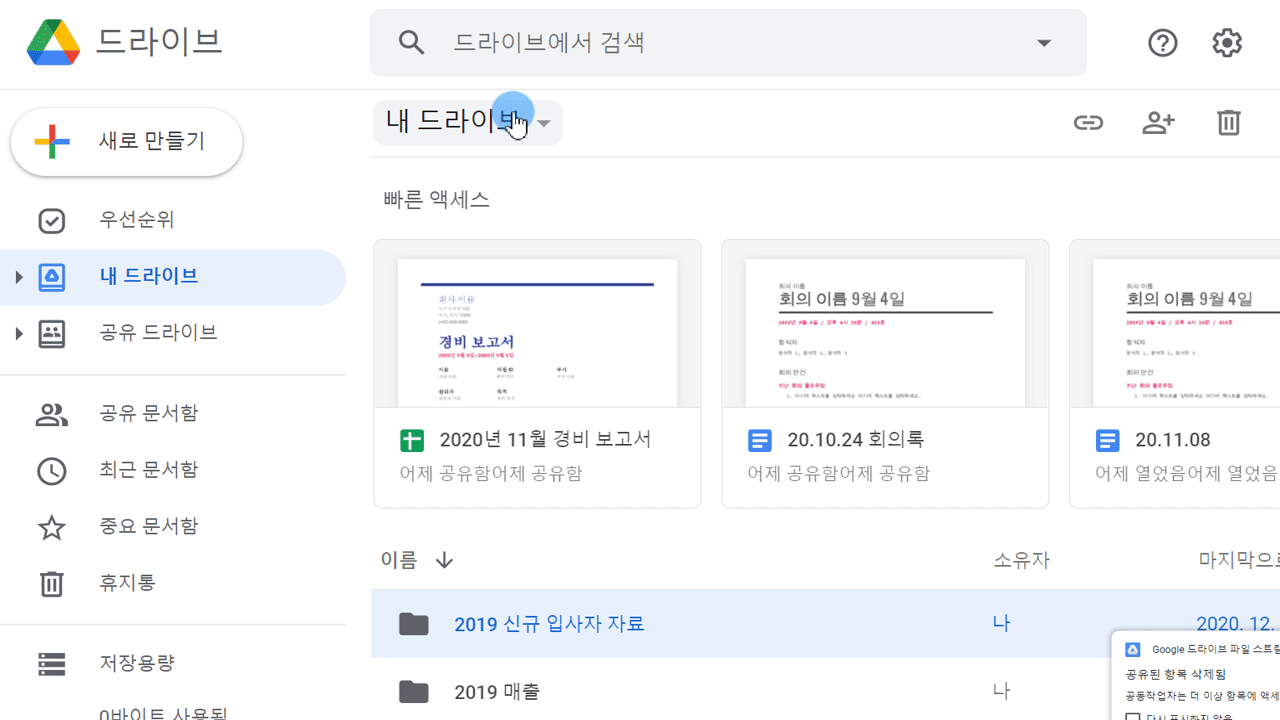Image resolution: width=1280 pixels, height=720 pixels.
Task: Click the 저장용량 storage icon
Action: pos(51,663)
